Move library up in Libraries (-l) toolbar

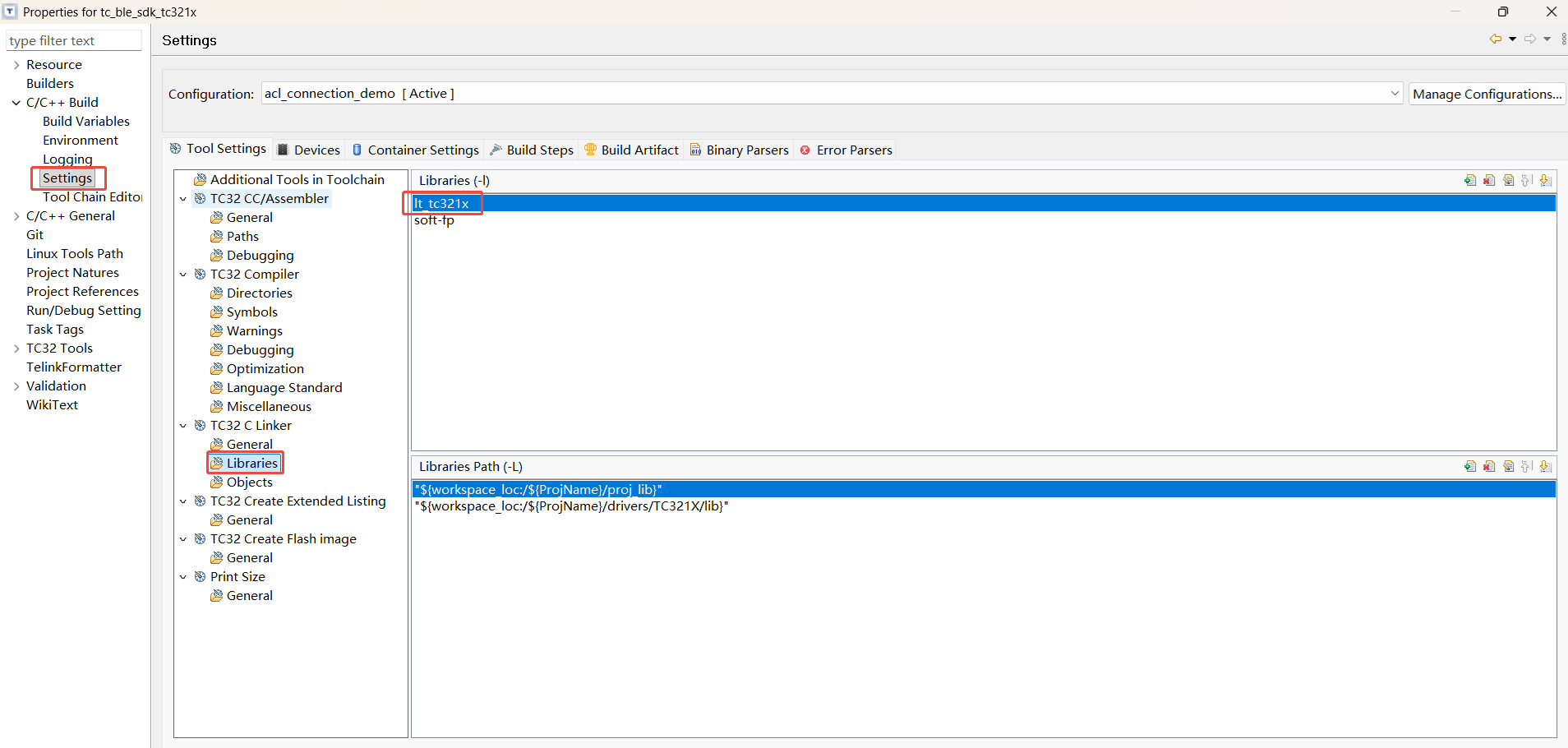click(1527, 180)
